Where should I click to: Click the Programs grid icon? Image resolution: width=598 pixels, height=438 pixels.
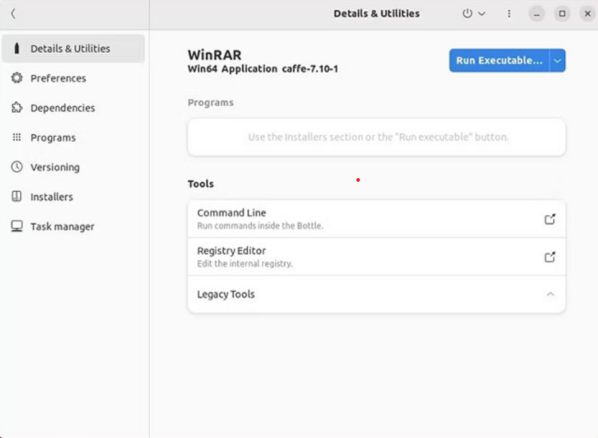click(16, 137)
